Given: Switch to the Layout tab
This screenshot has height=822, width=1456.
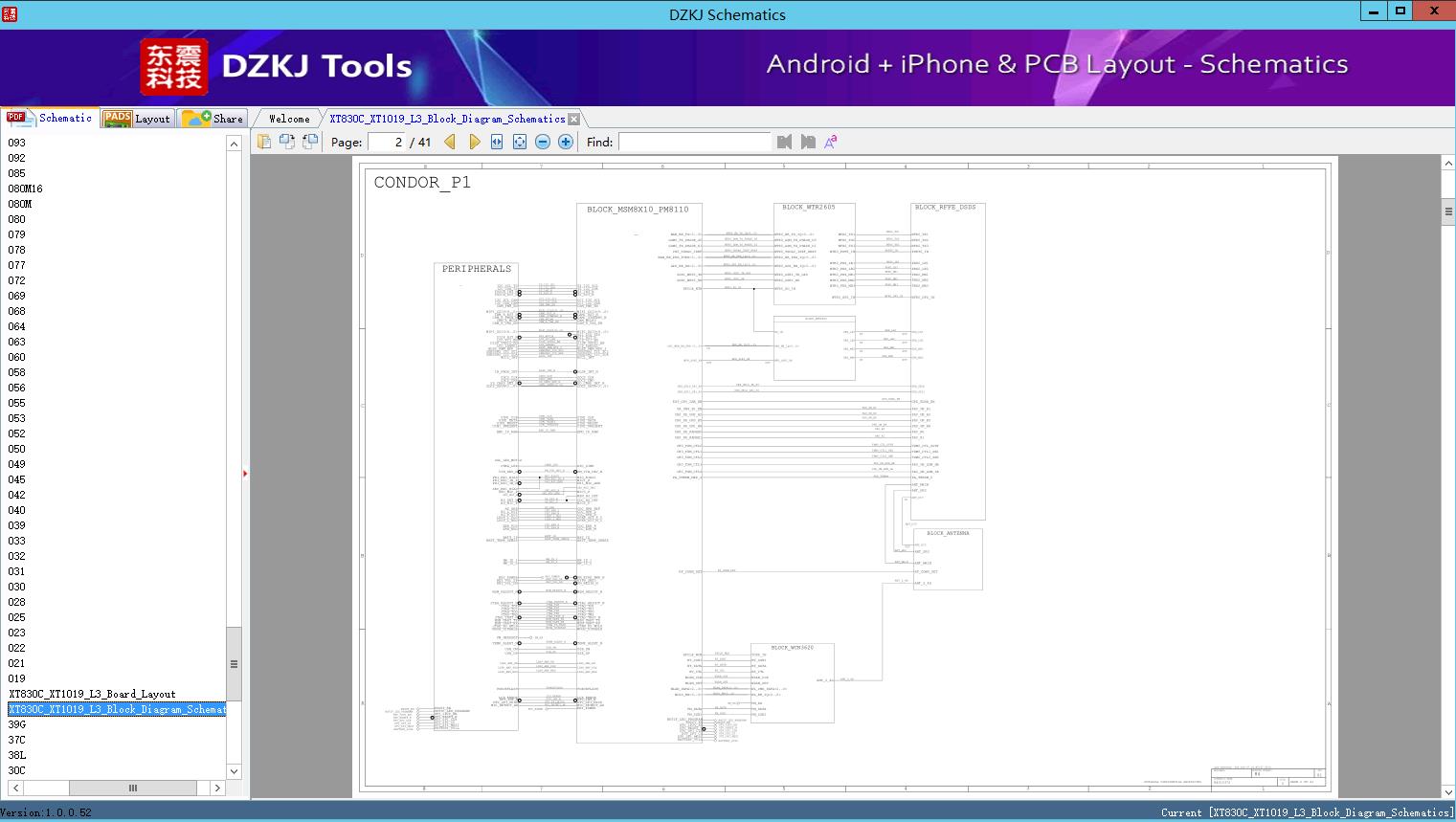Looking at the screenshot, I should click(x=137, y=119).
